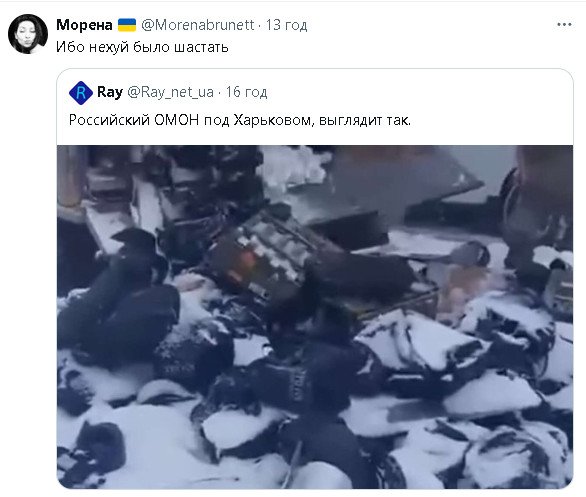The width and height of the screenshot is (586, 497).
Task: Open Морена's profile picture avatar
Action: (28, 34)
